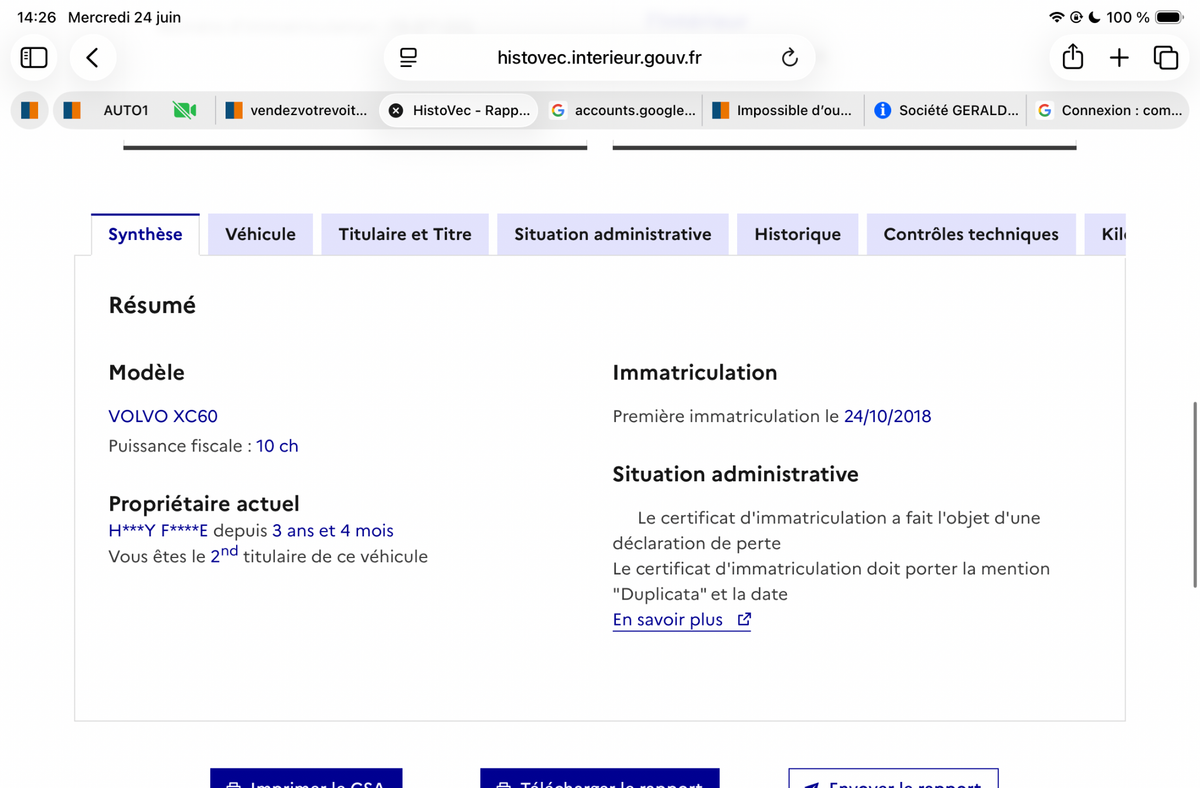Open the Historique tab
Viewport: 1200px width, 788px height.
798,234
